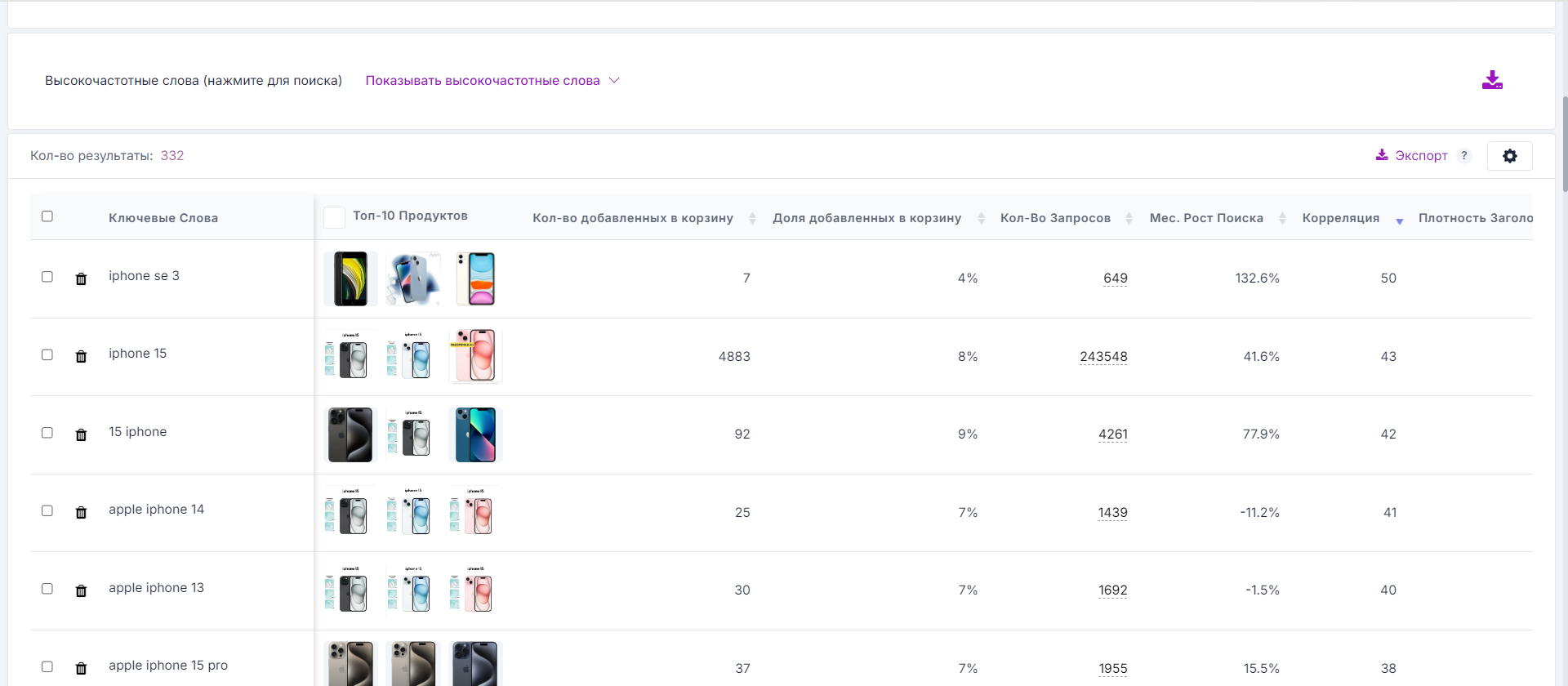Delete the 'apple iphone 14' keyword row
Image resolution: width=1568 pixels, height=686 pixels.
[81, 513]
